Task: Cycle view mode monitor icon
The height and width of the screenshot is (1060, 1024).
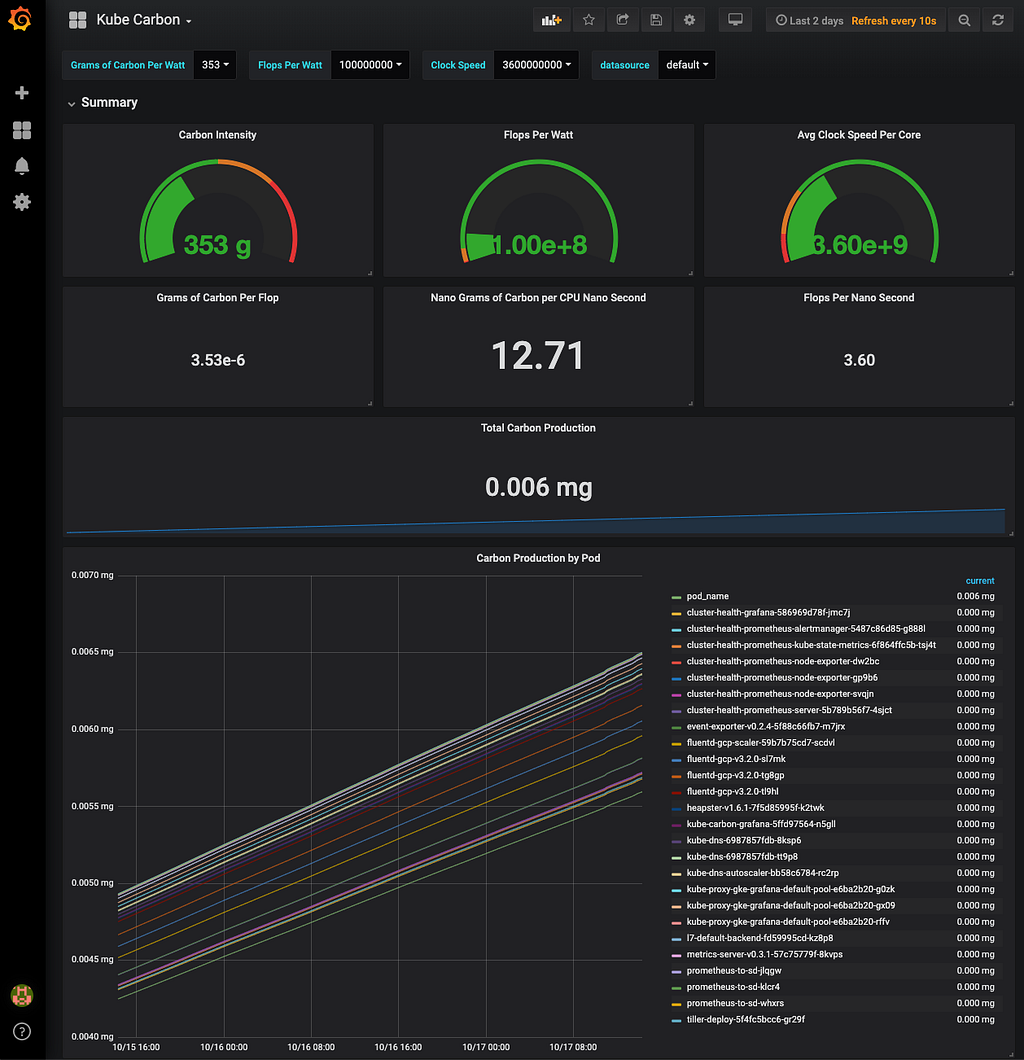Action: tap(735, 20)
